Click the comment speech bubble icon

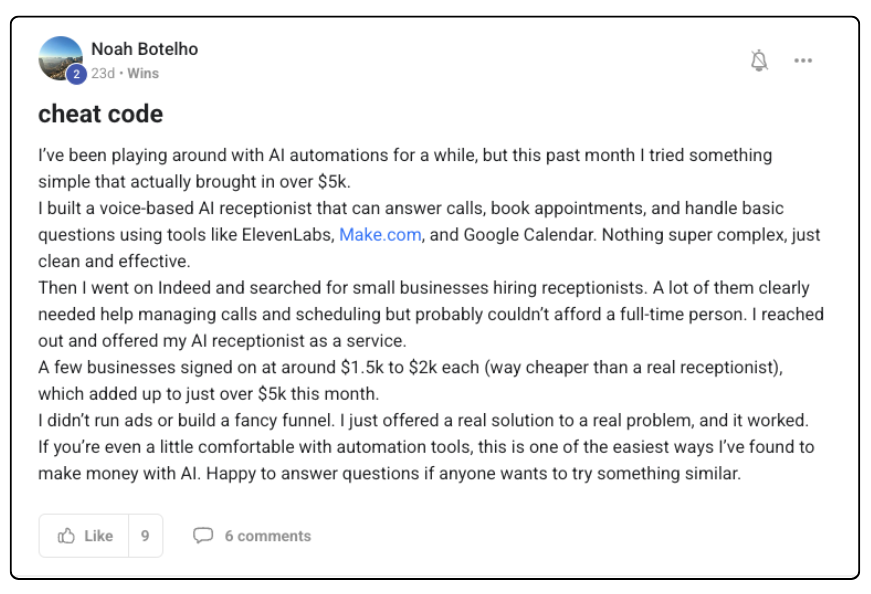203,536
